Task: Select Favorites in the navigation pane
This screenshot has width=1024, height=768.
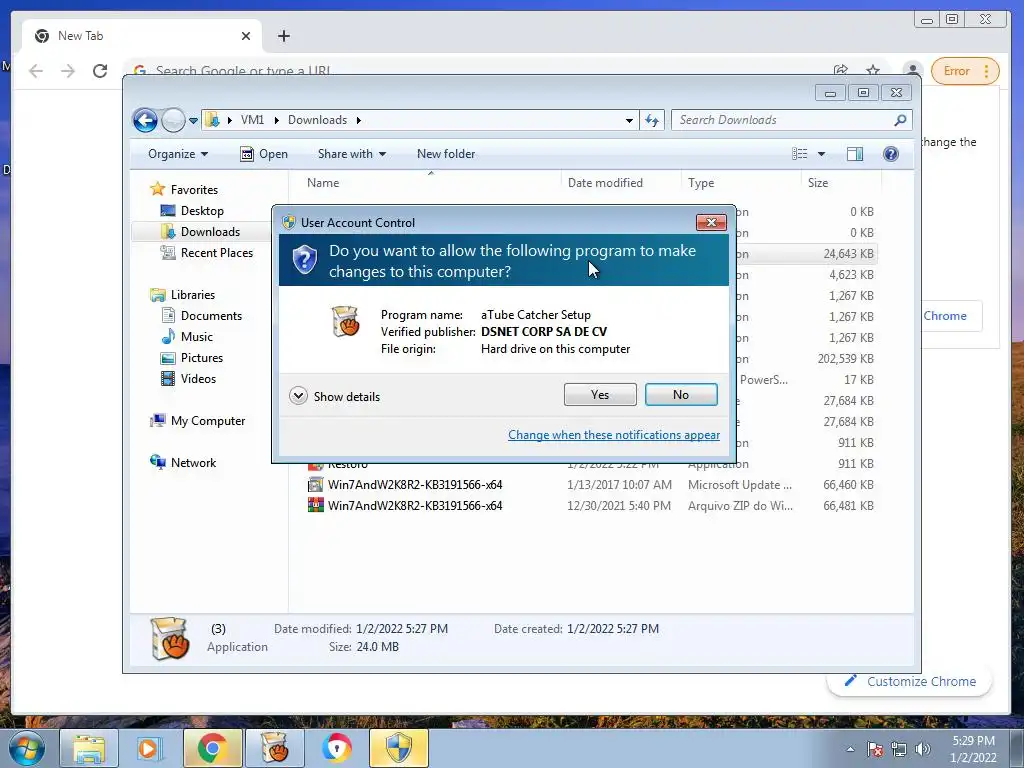Action: tap(194, 189)
